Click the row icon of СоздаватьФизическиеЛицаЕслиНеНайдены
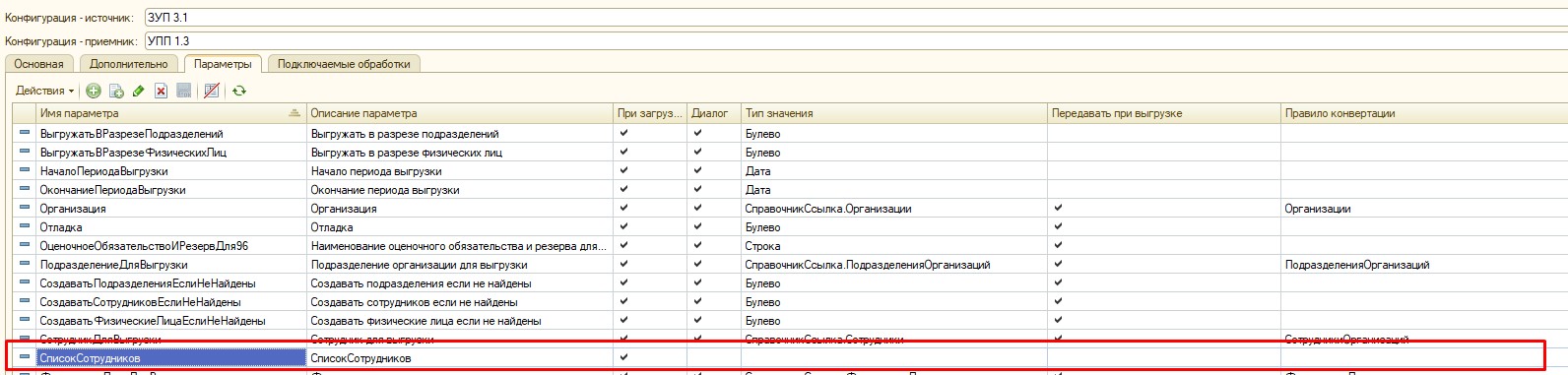This screenshot has width=1568, height=375. pos(25,320)
